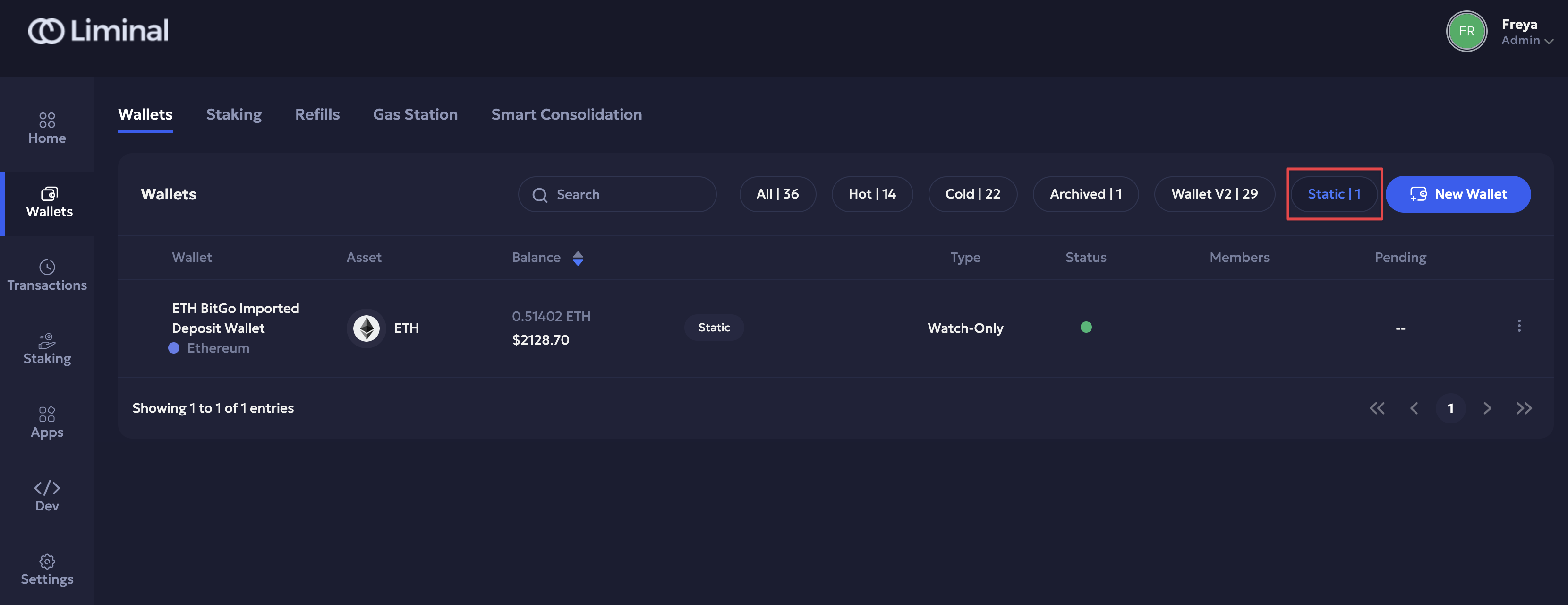Open the Apps sidebar section
Viewport: 1568px width, 605px height.
(47, 422)
